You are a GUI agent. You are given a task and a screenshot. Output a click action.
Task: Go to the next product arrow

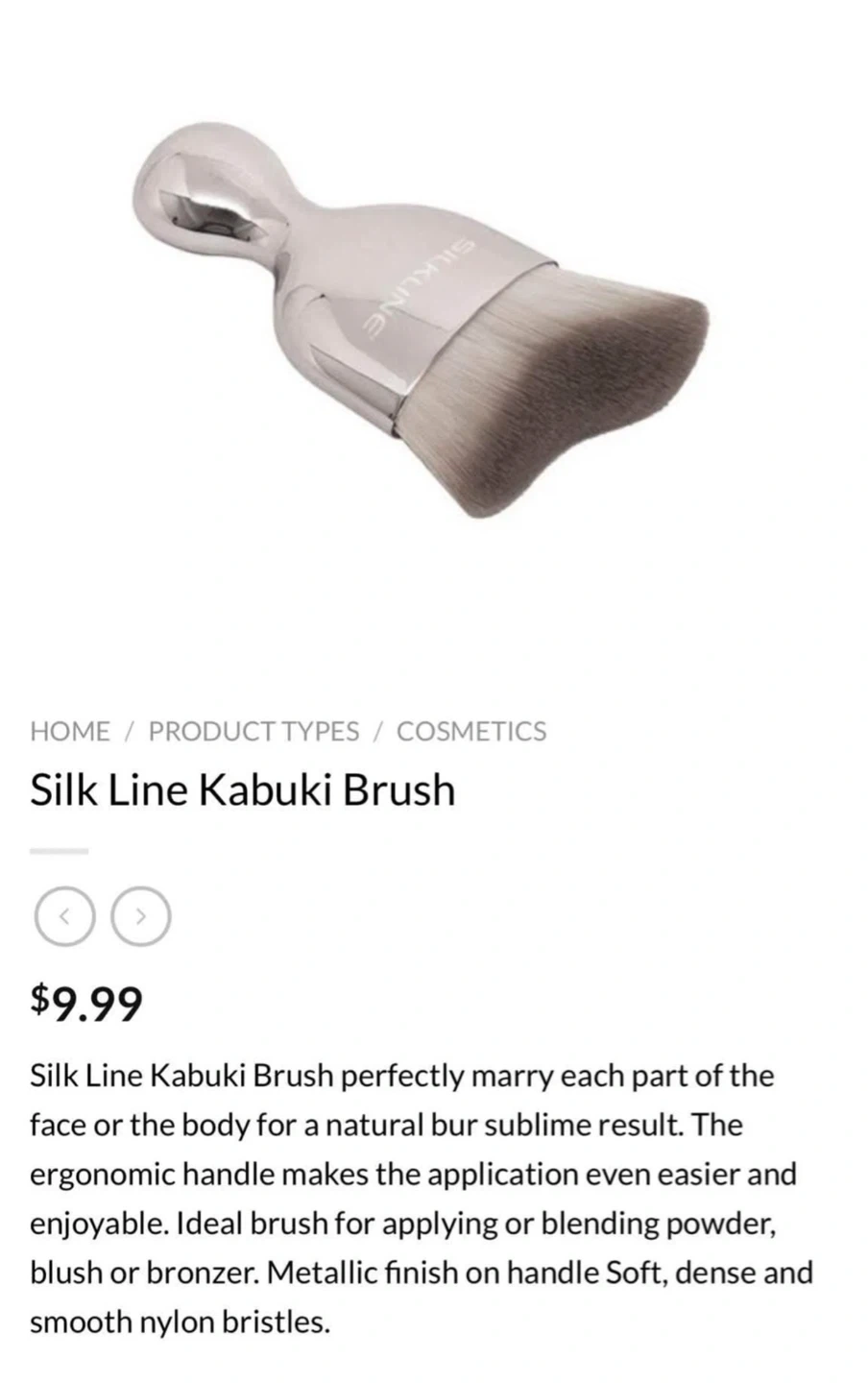pyautogui.click(x=141, y=916)
